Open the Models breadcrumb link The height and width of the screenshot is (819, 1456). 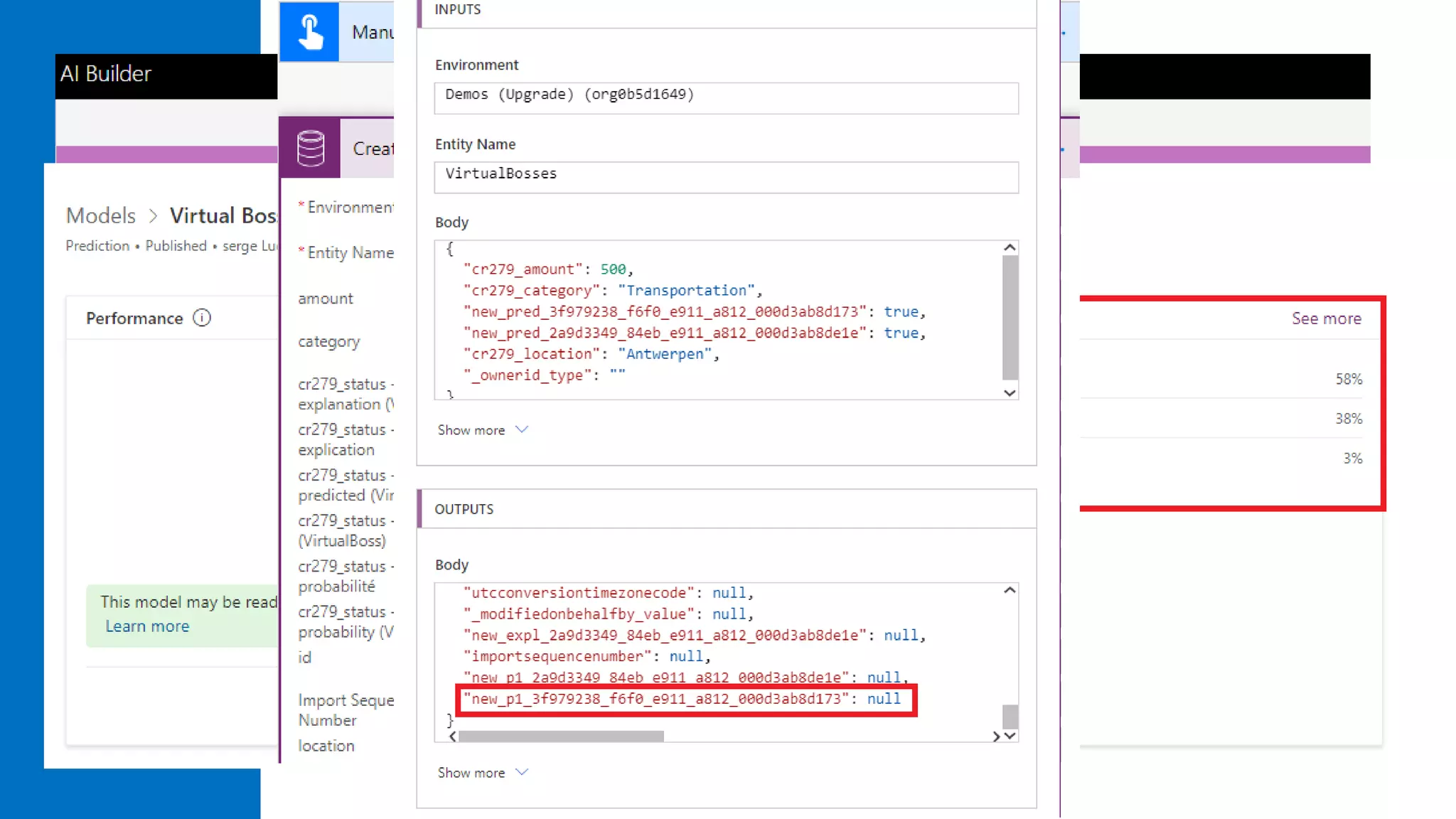coord(101,215)
